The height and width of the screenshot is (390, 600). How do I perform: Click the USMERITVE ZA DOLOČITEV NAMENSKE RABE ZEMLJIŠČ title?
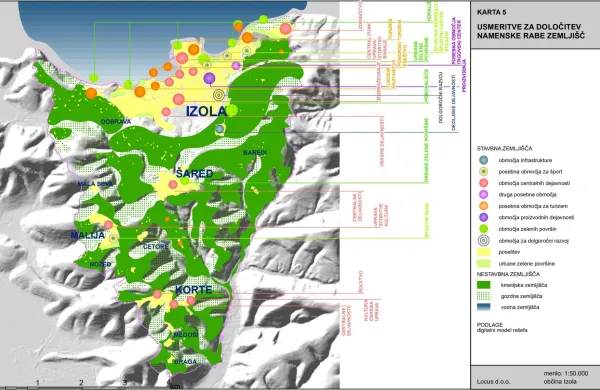pyautogui.click(x=531, y=31)
